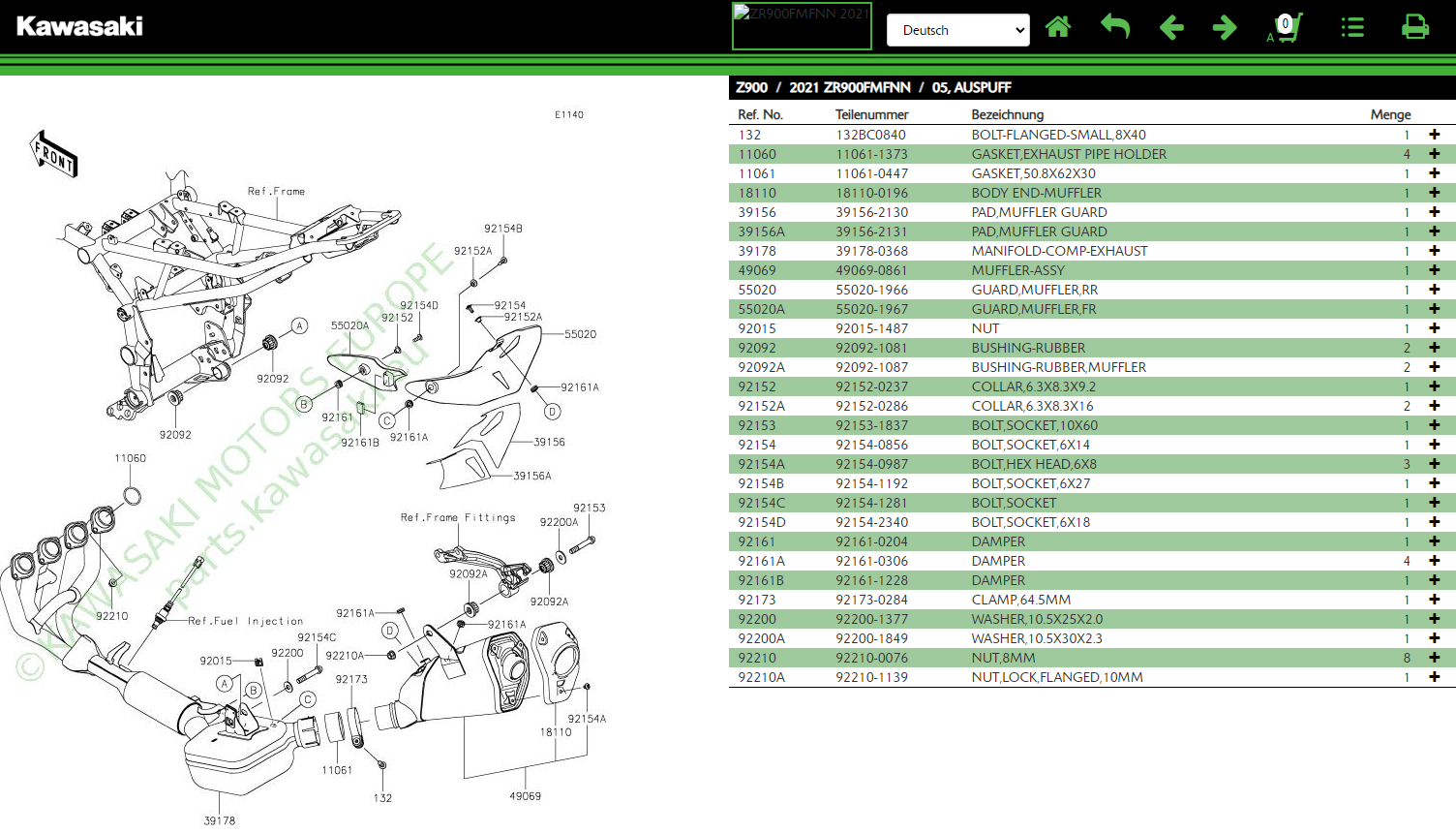Image resolution: width=1456 pixels, height=834 pixels.
Task: Print the page with printer icon
Action: coord(1415,27)
